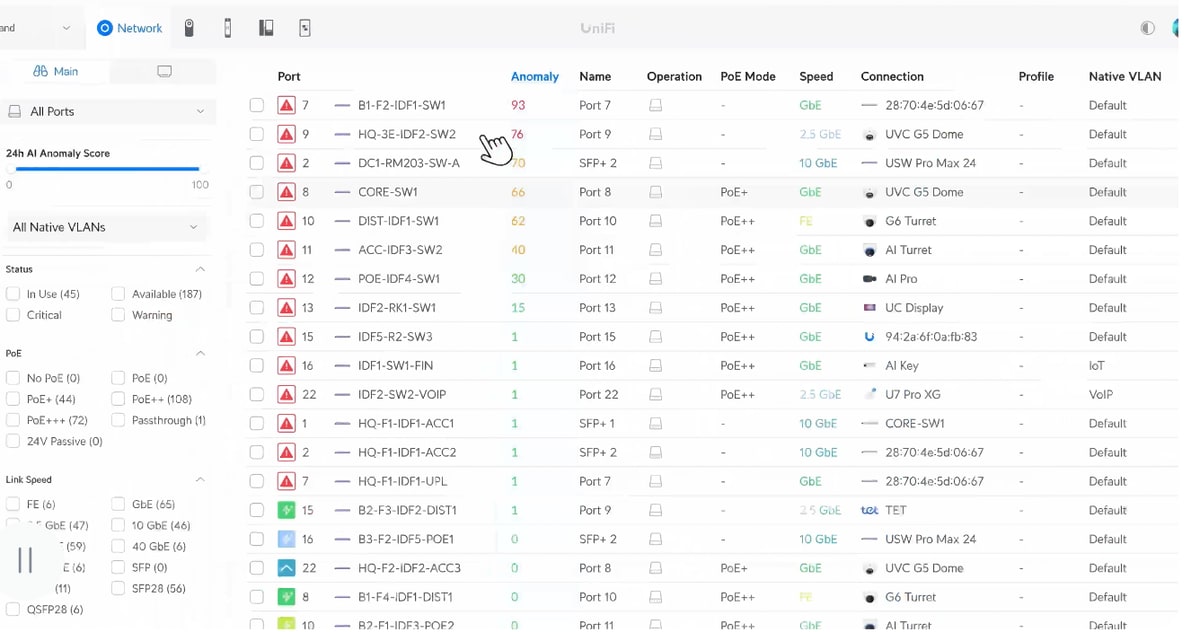Click the pause button overlay

pyautogui.click(x=26, y=560)
